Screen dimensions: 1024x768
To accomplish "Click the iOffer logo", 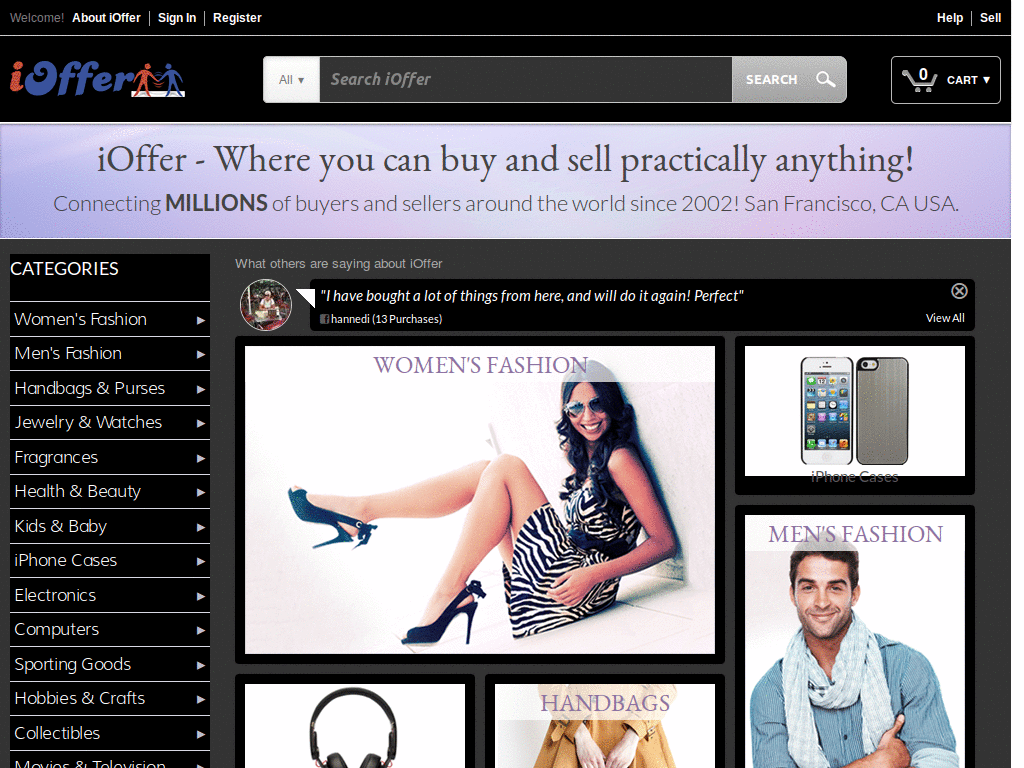I will pyautogui.click(x=97, y=79).
